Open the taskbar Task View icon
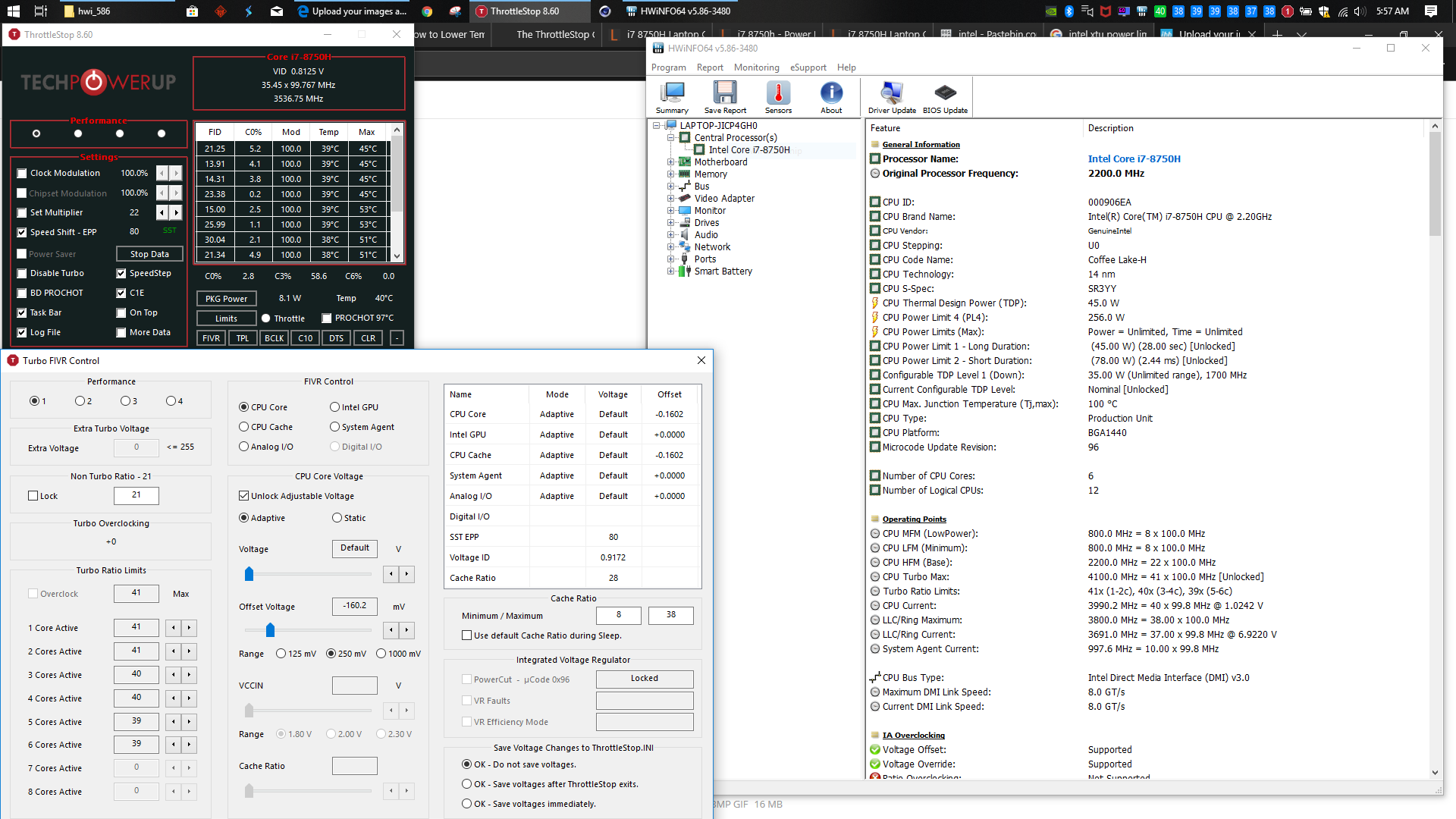The width and height of the screenshot is (1456, 819). pyautogui.click(x=41, y=11)
